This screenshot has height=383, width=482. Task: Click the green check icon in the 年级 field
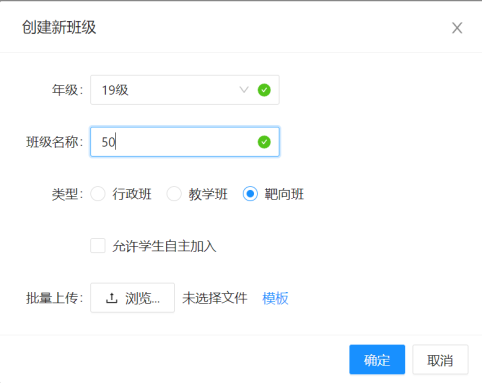[x=264, y=90]
